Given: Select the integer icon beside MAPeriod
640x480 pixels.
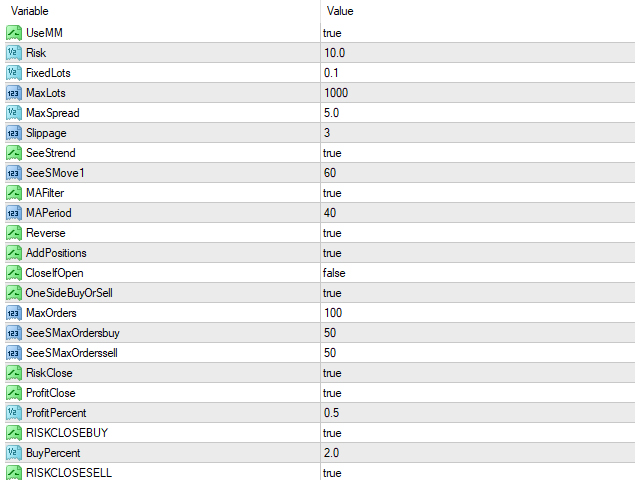Looking at the screenshot, I should 13,213.
